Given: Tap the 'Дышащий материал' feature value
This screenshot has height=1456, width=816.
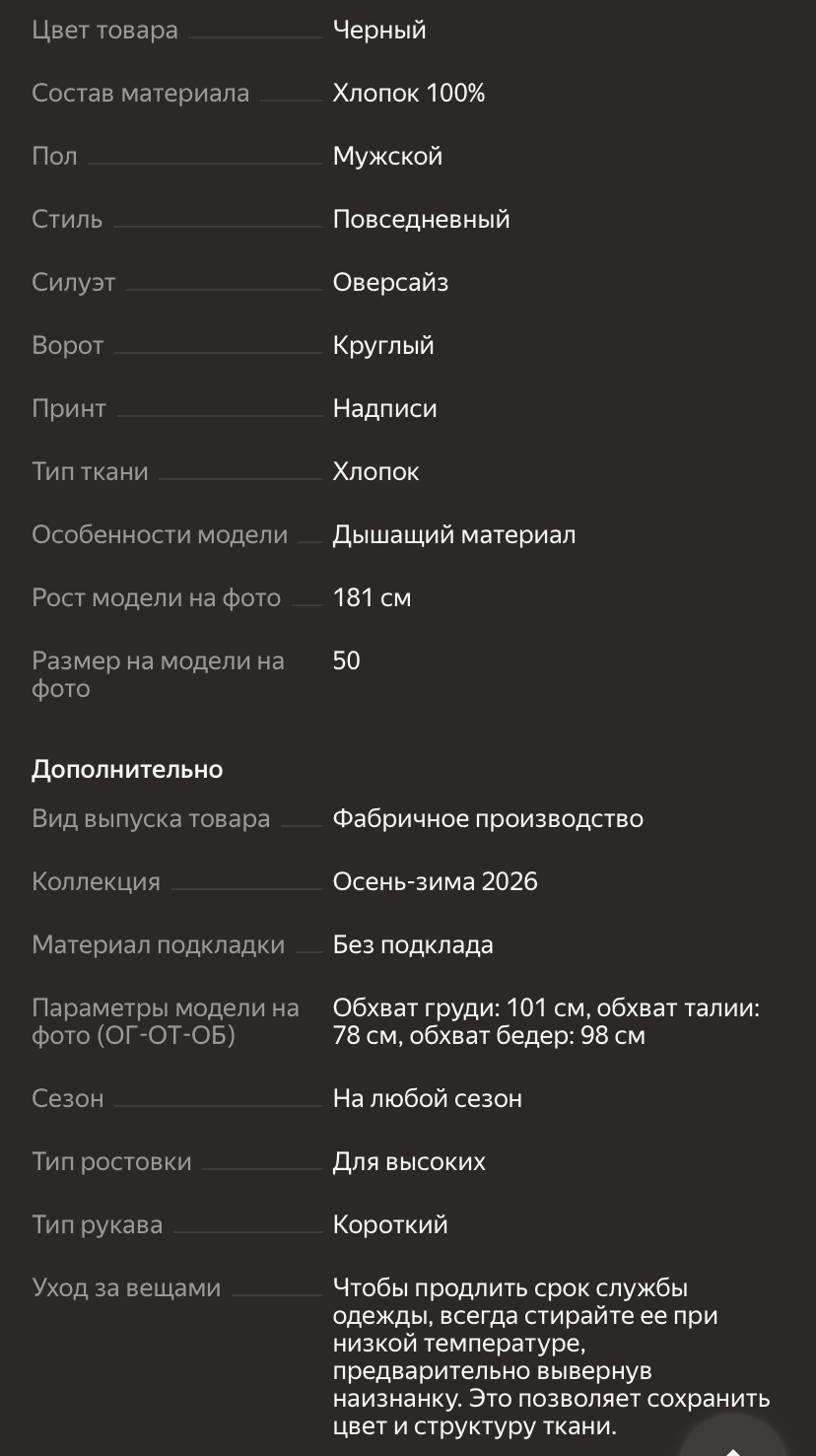Looking at the screenshot, I should 454,534.
